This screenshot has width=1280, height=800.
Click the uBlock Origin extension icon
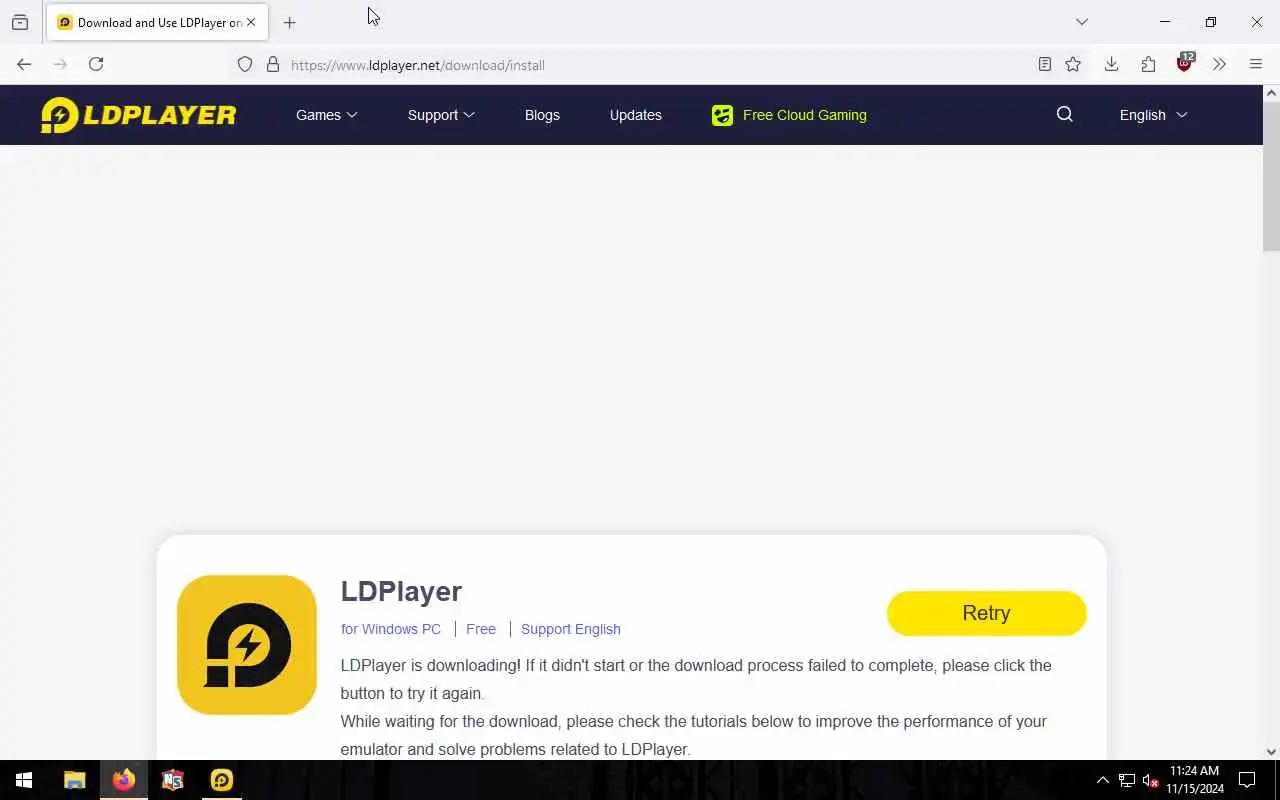[1185, 63]
